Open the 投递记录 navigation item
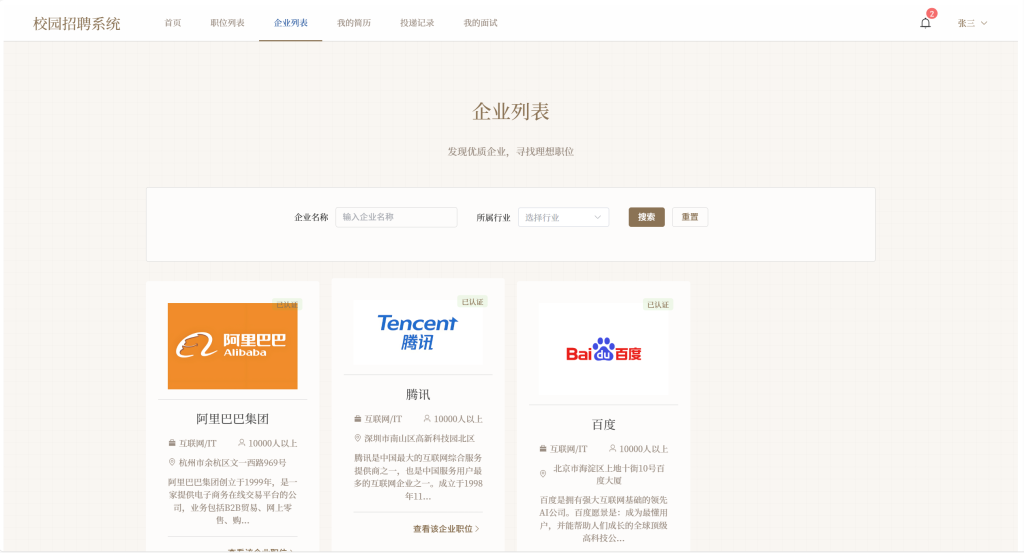Viewport: 1024px width, 553px height. pos(417,23)
